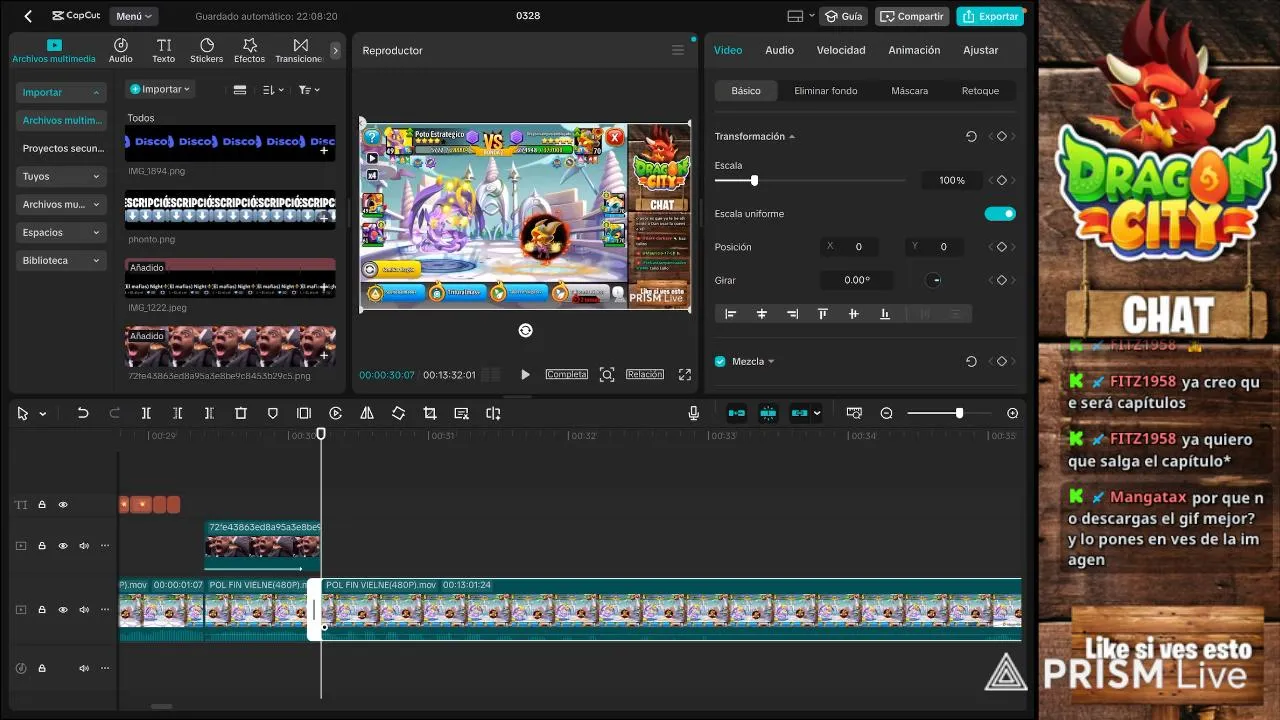
Task: Uncheck the Mezcla checkbox
Action: tap(720, 361)
